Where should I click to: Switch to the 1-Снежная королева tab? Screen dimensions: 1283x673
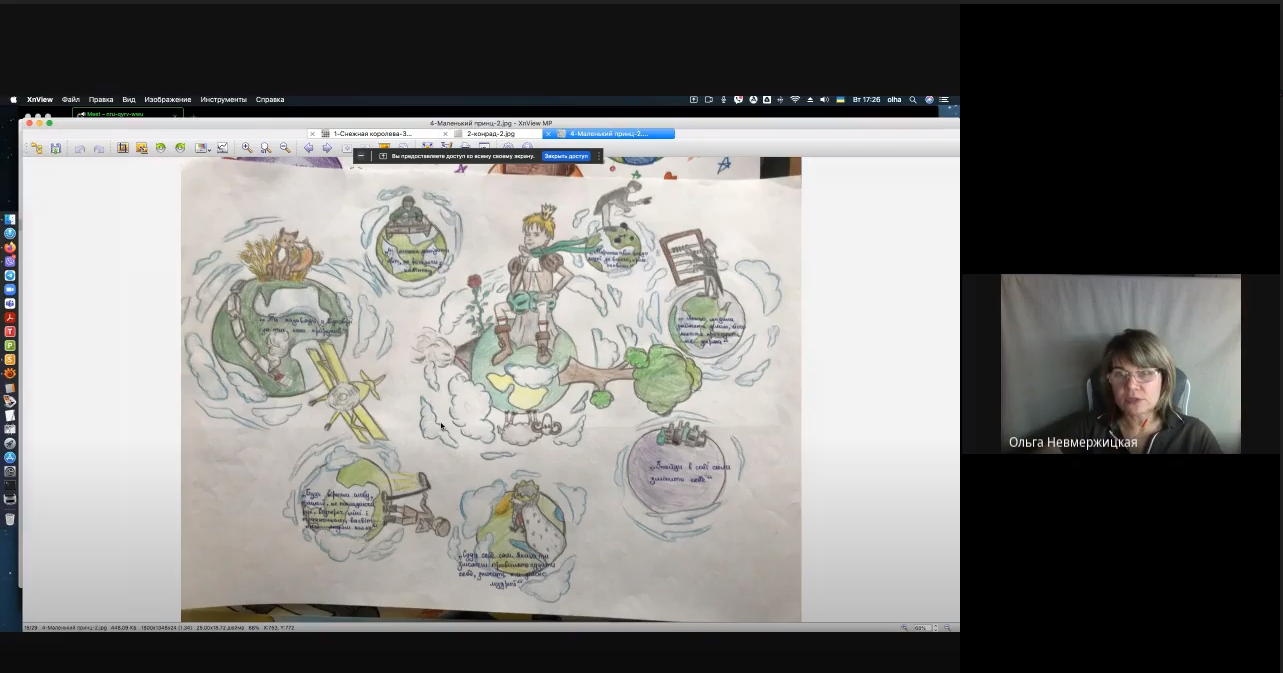(x=373, y=133)
